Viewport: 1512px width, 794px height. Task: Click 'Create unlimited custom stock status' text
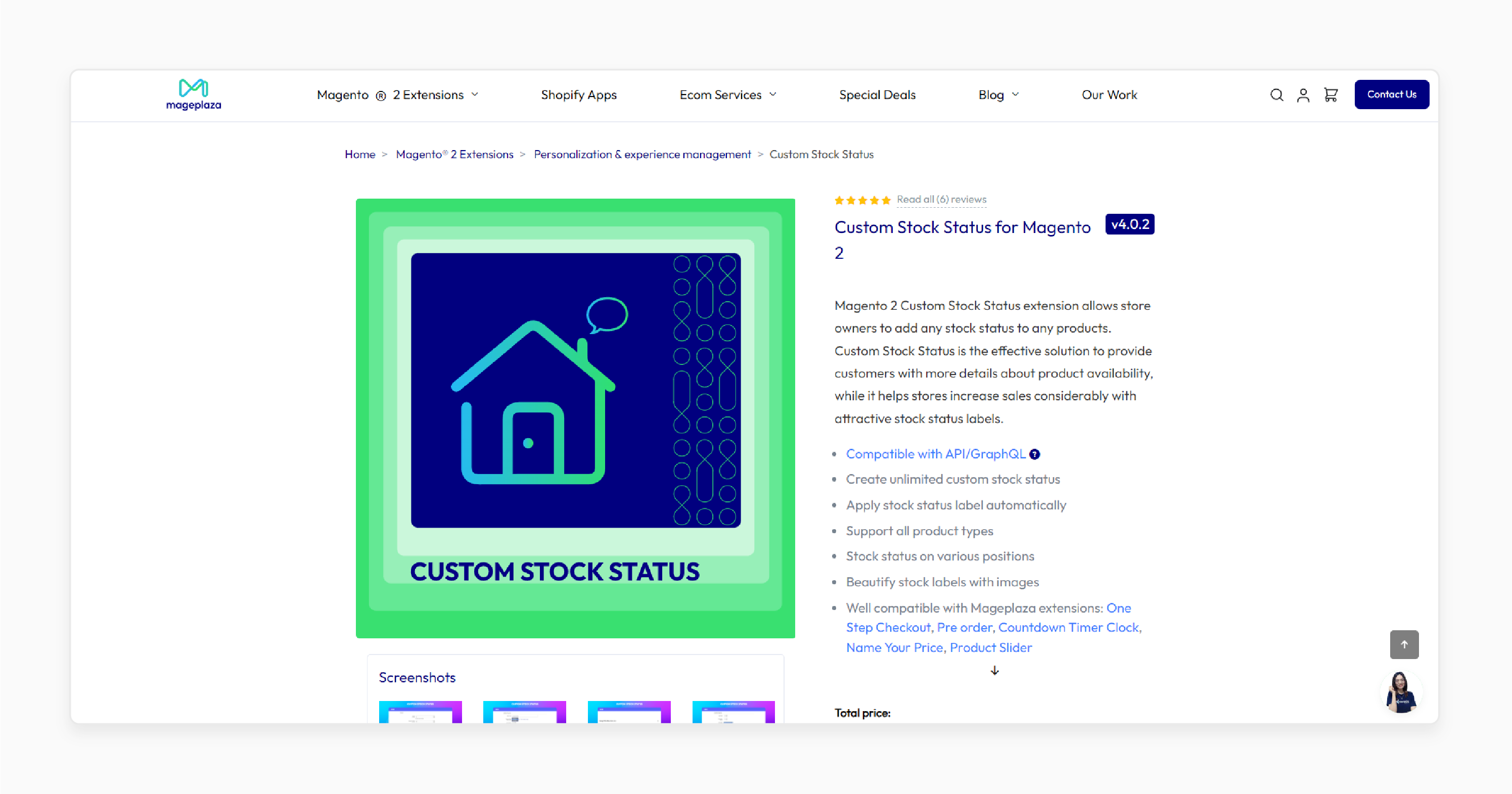[952, 480]
